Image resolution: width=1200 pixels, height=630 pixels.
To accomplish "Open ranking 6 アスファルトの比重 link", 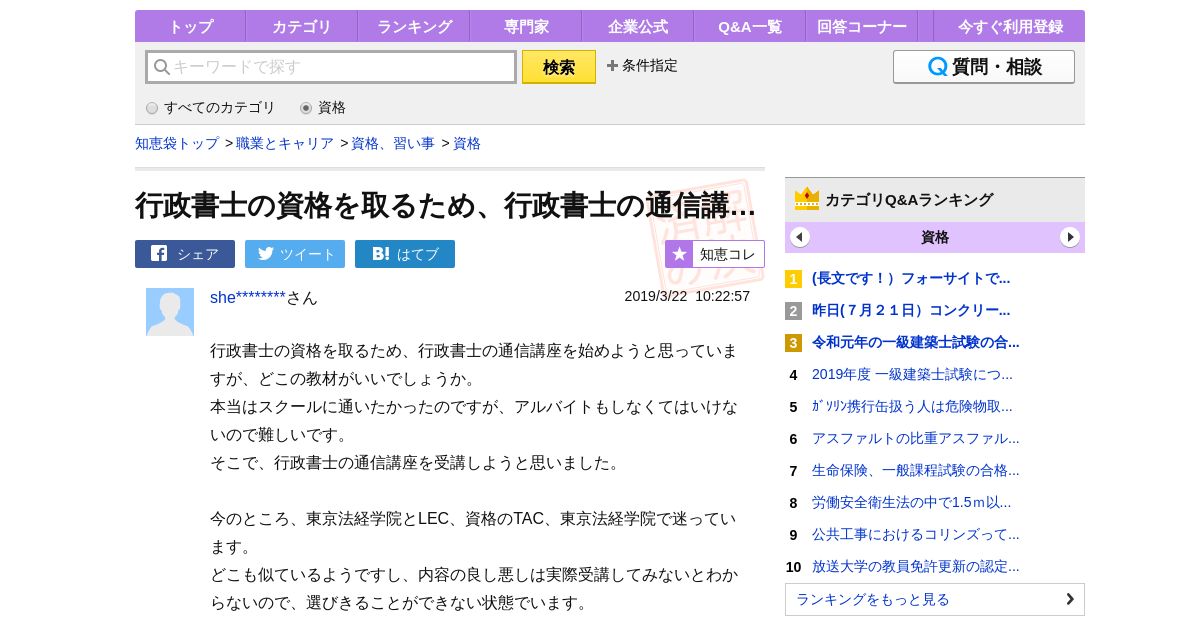I will click(x=916, y=438).
